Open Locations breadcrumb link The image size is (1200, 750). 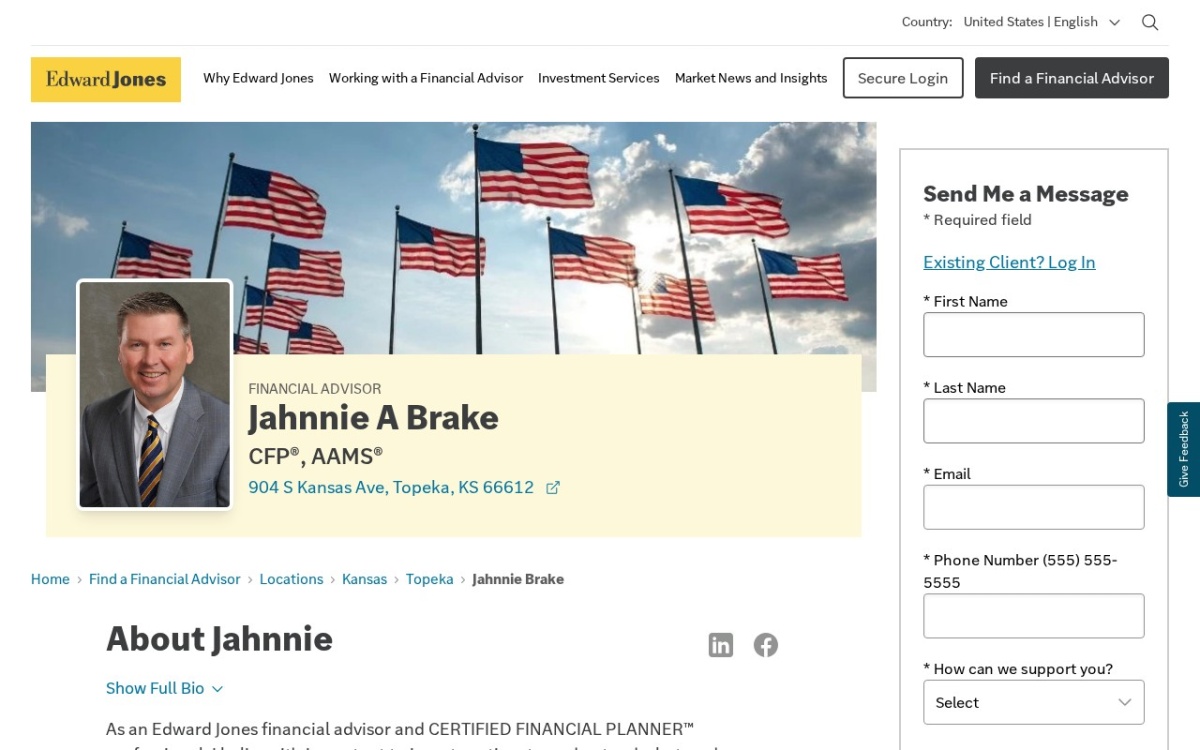point(291,579)
